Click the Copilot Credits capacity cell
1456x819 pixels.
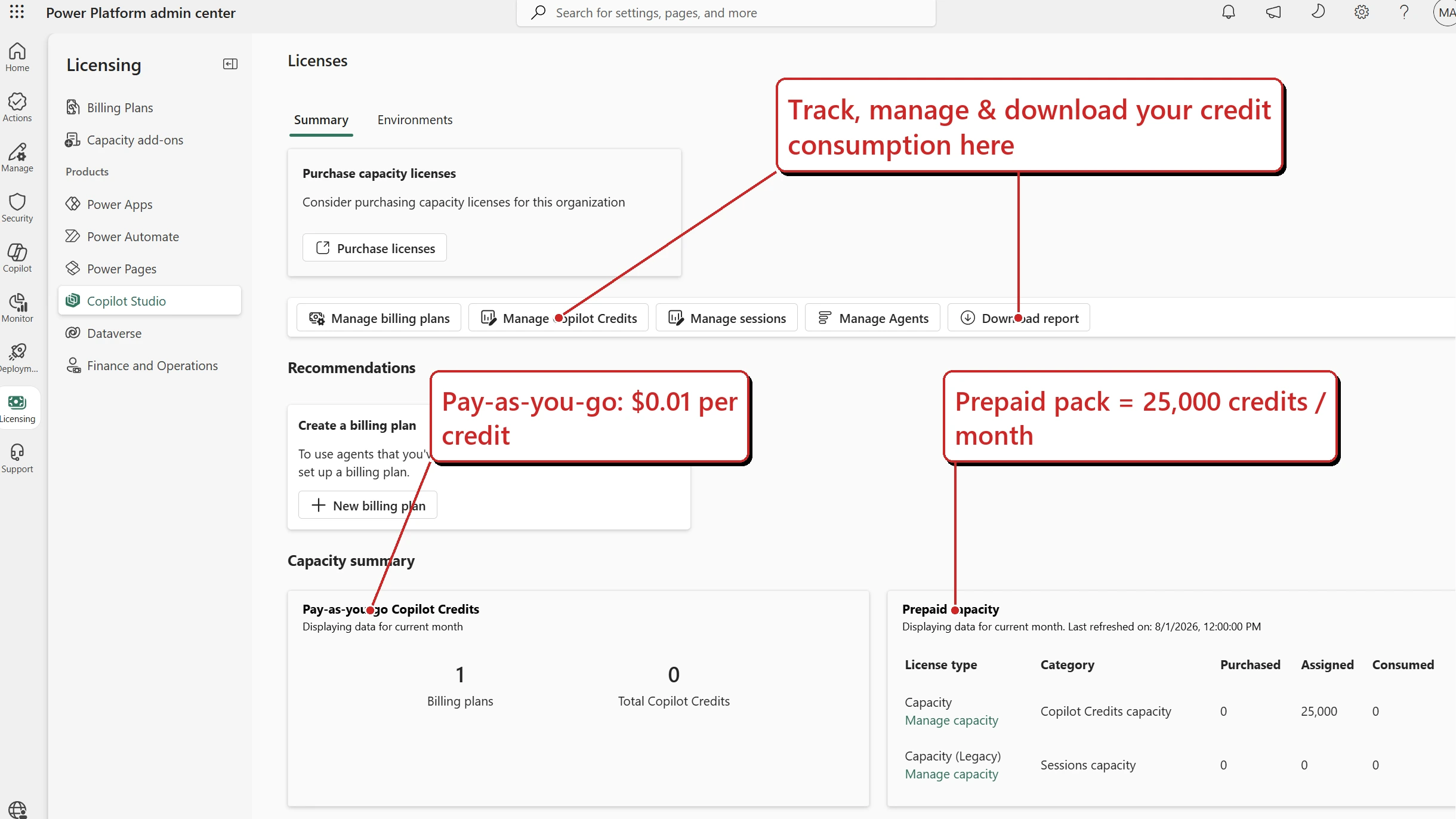[1106, 711]
